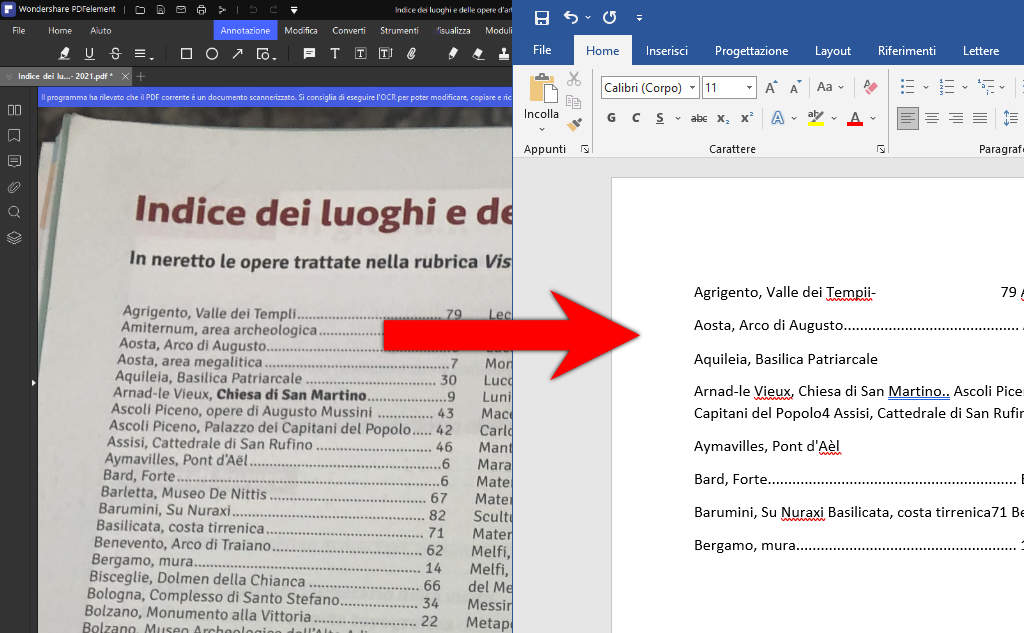Undo last action in Word
1024x633 pixels.
[x=571, y=17]
